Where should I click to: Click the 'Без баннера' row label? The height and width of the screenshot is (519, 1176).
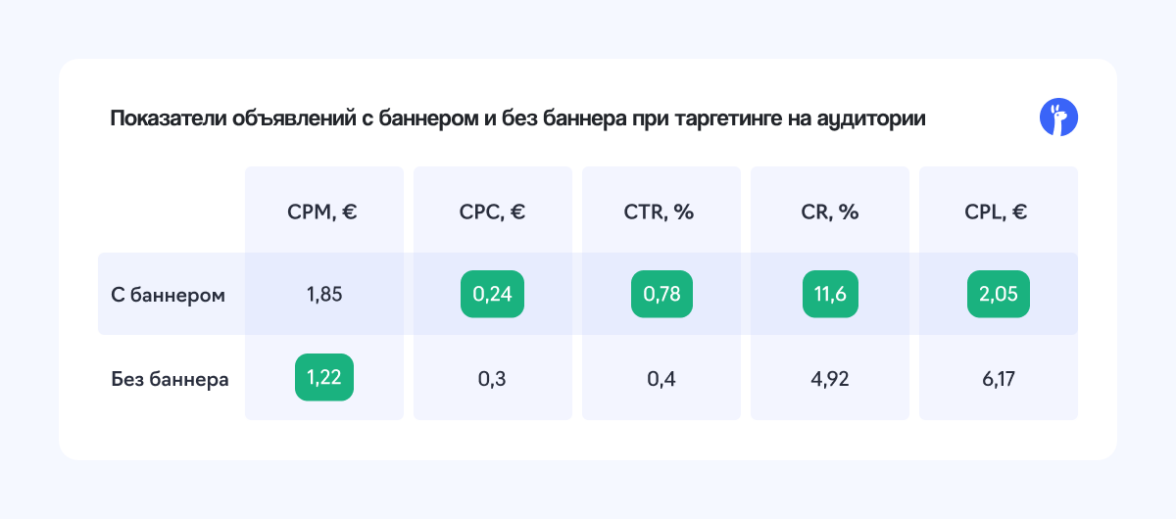(x=170, y=380)
